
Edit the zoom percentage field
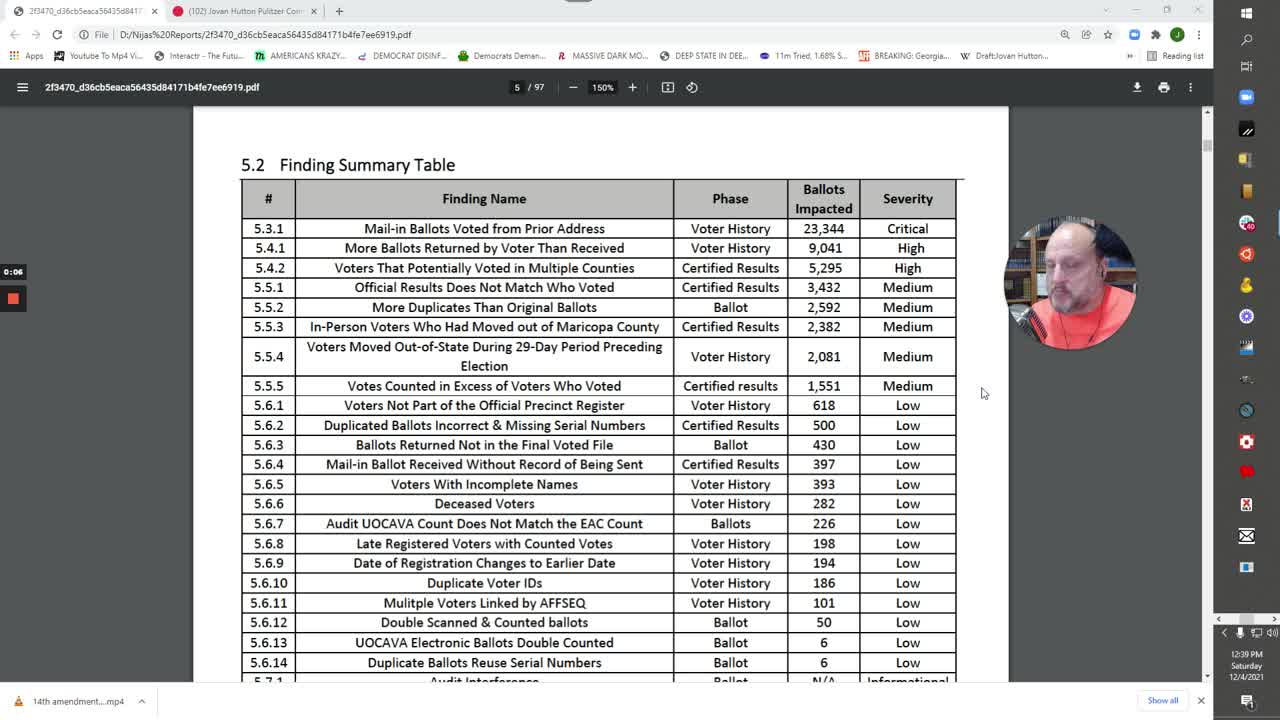point(602,87)
